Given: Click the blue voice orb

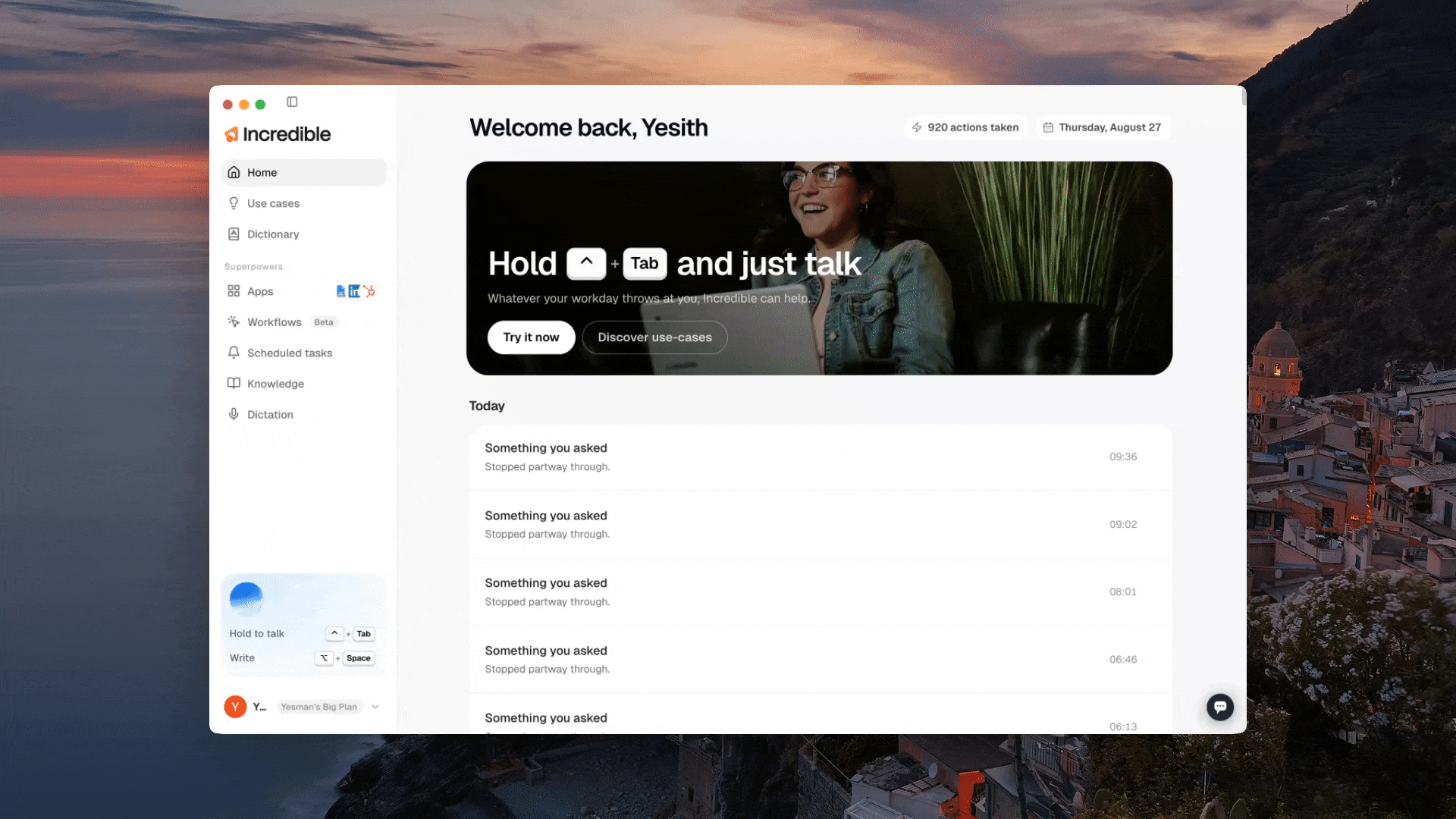Looking at the screenshot, I should (246, 599).
